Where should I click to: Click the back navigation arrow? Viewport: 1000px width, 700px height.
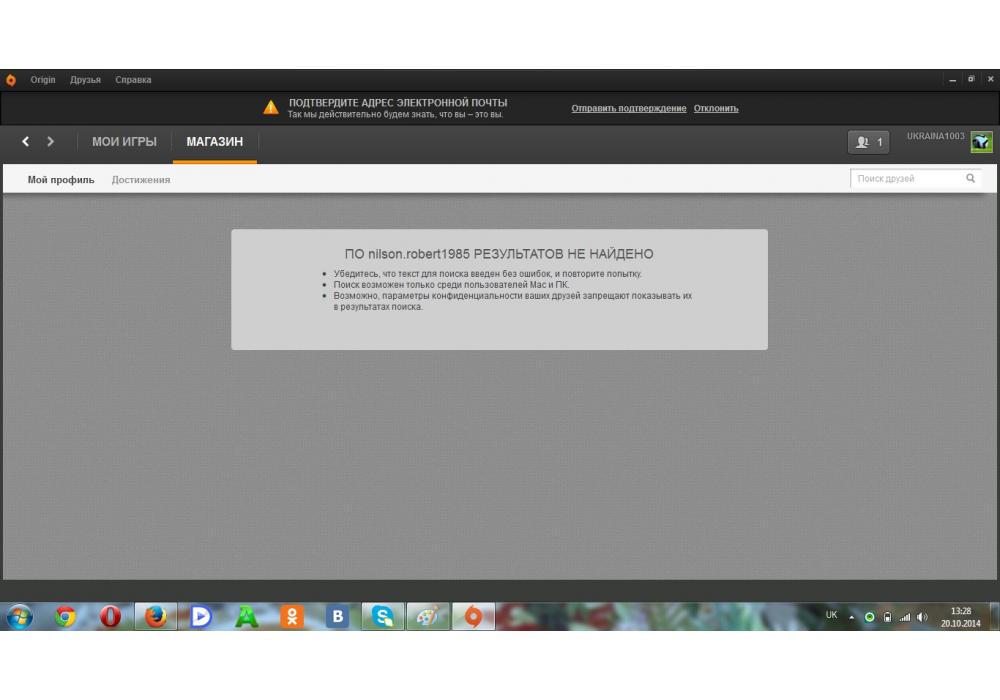27,142
